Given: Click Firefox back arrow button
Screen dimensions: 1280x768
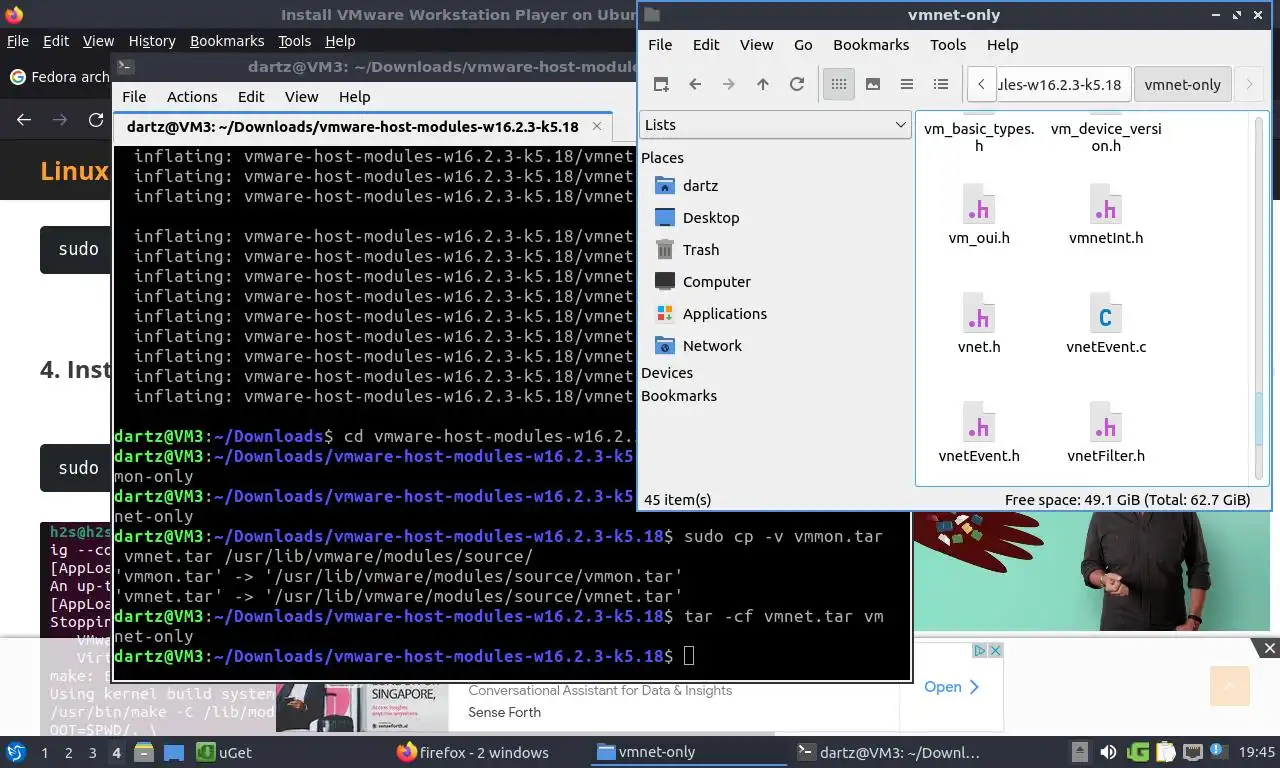Looking at the screenshot, I should tap(24, 120).
